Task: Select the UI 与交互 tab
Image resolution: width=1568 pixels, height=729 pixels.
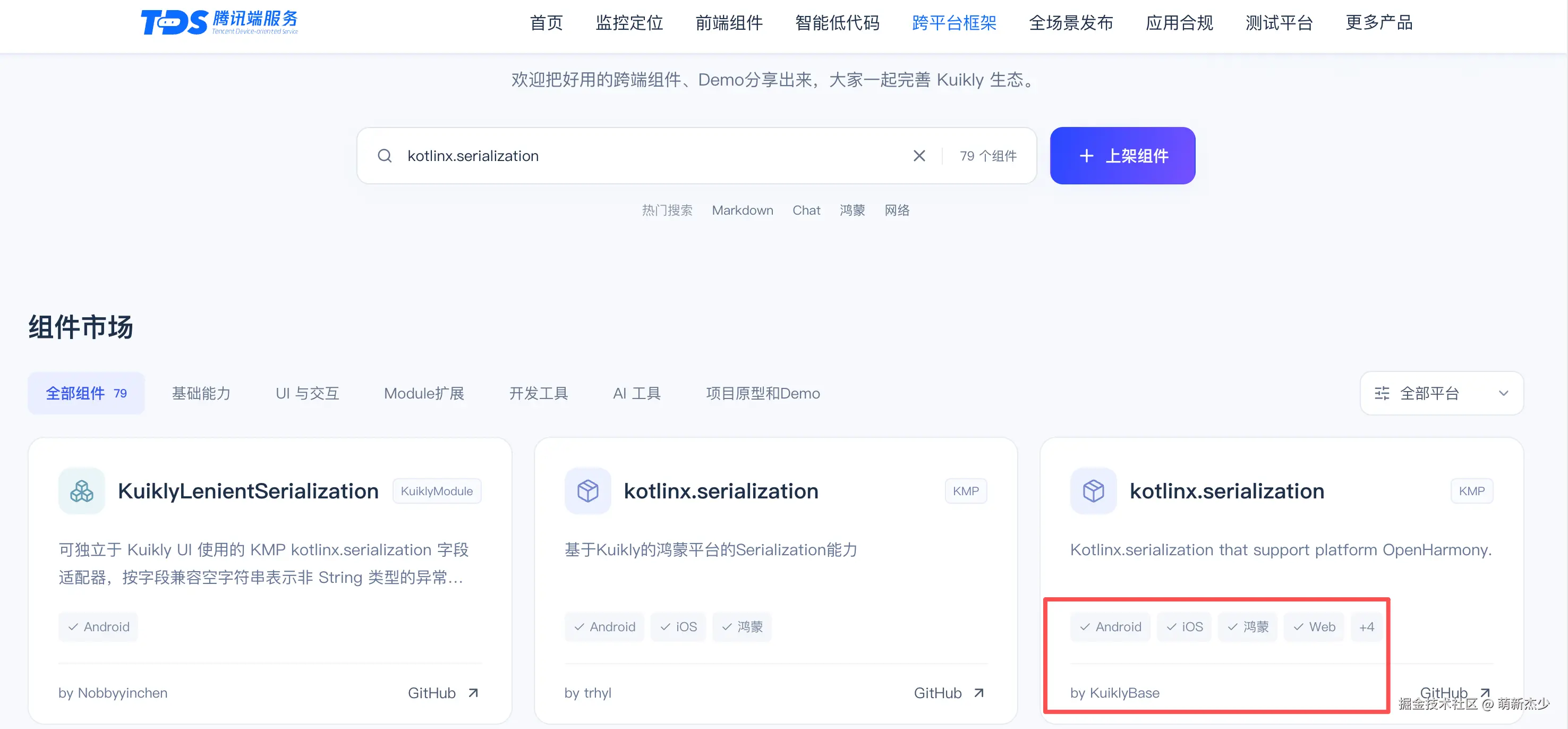Action: [308, 393]
